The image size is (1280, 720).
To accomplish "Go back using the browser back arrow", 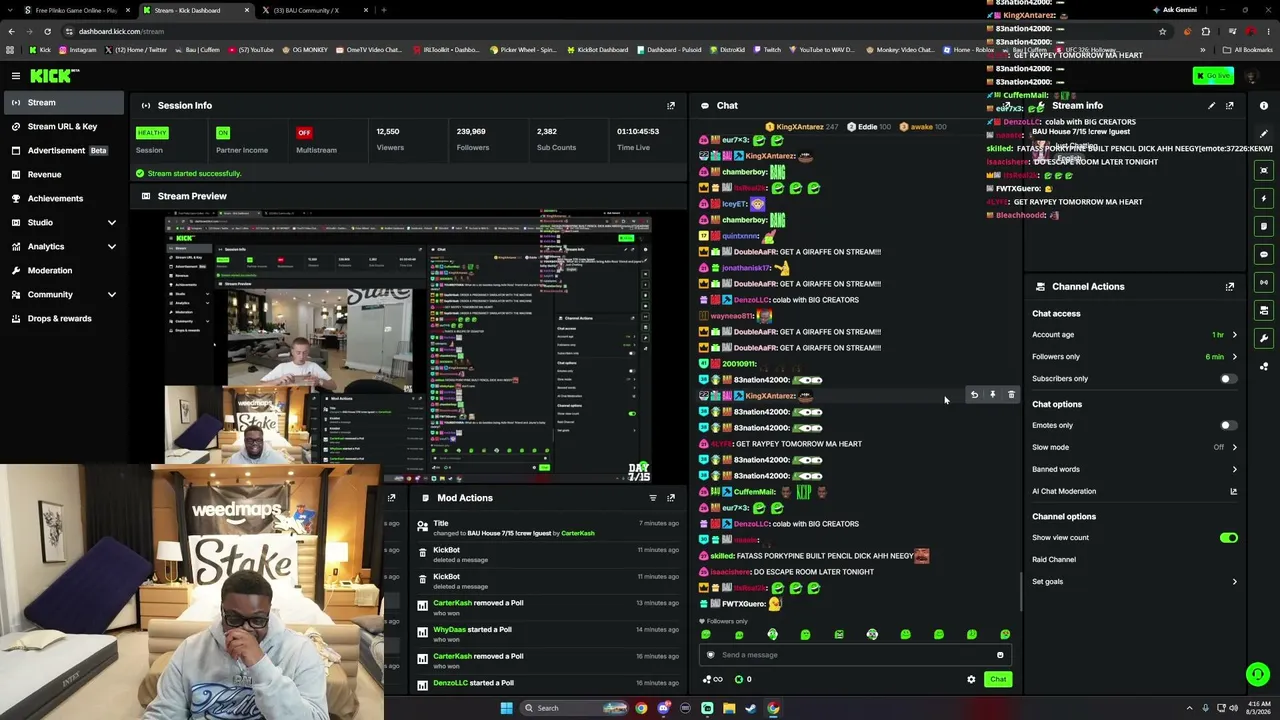I will [11, 31].
